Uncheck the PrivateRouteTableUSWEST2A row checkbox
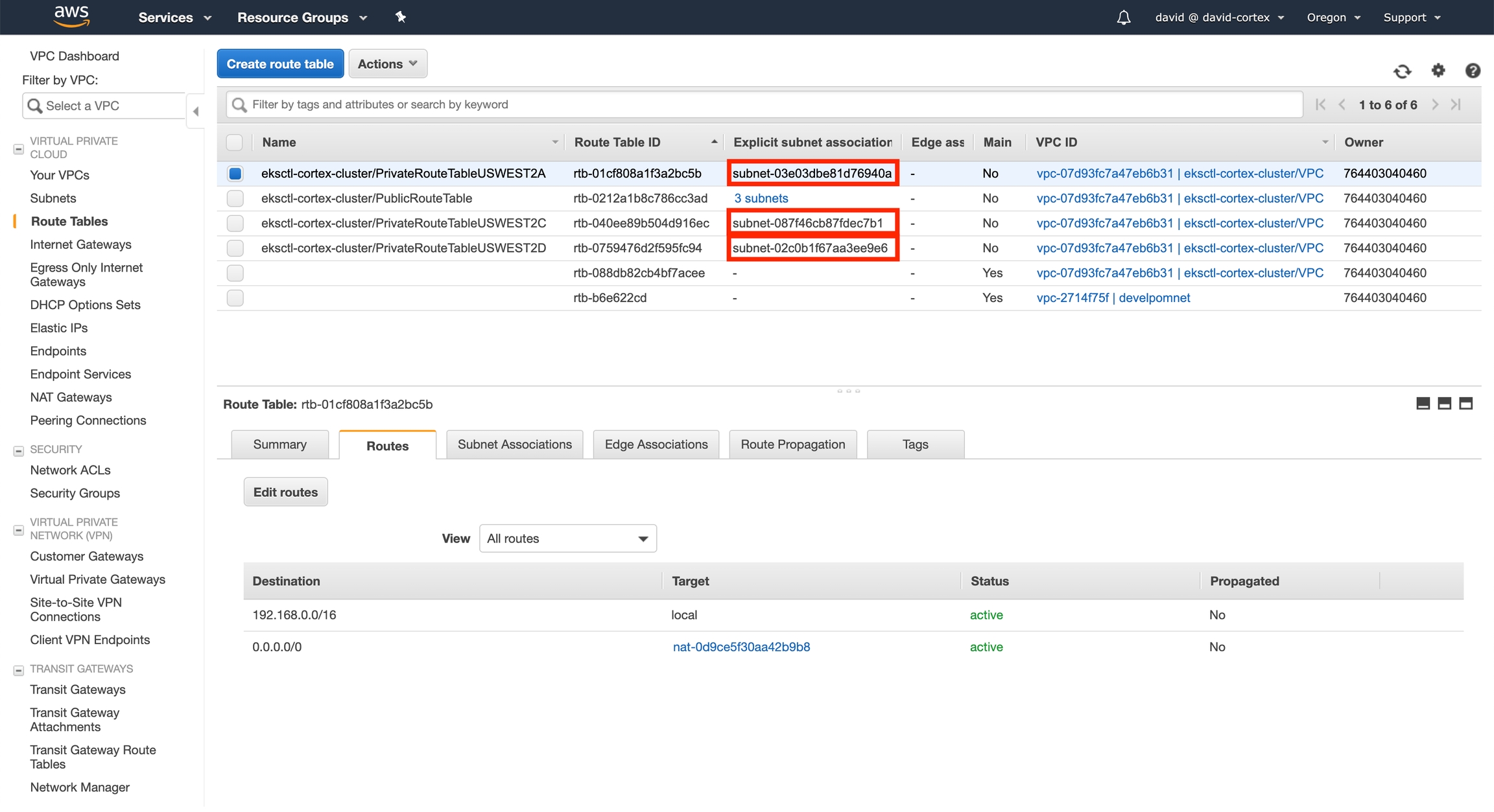The height and width of the screenshot is (812, 1494). coord(235,174)
